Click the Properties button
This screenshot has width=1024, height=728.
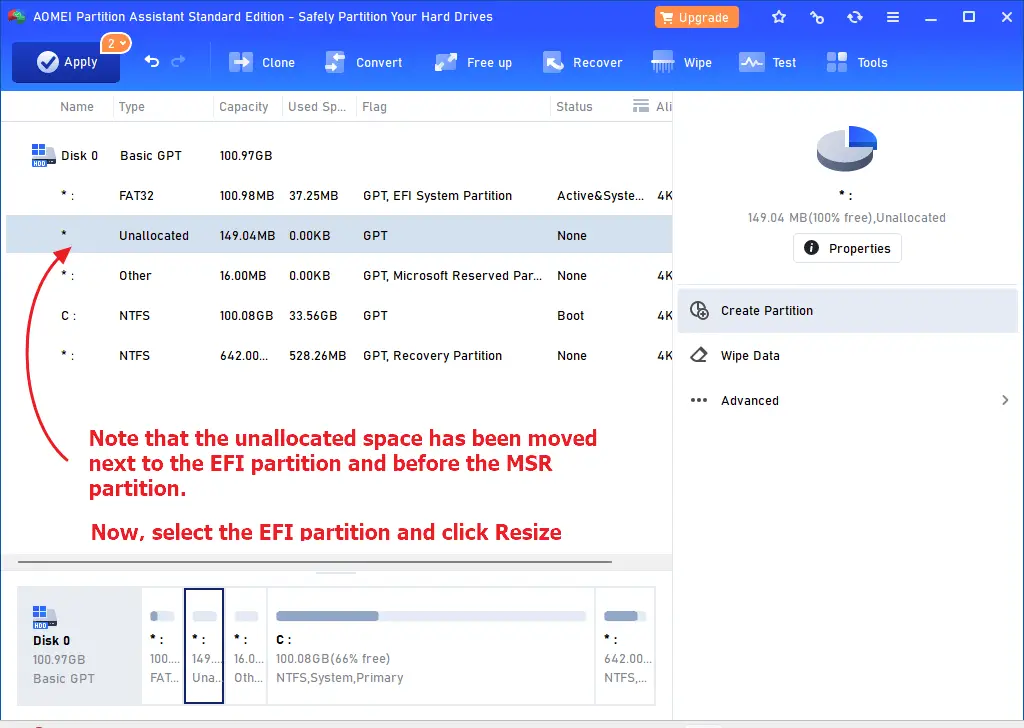847,248
